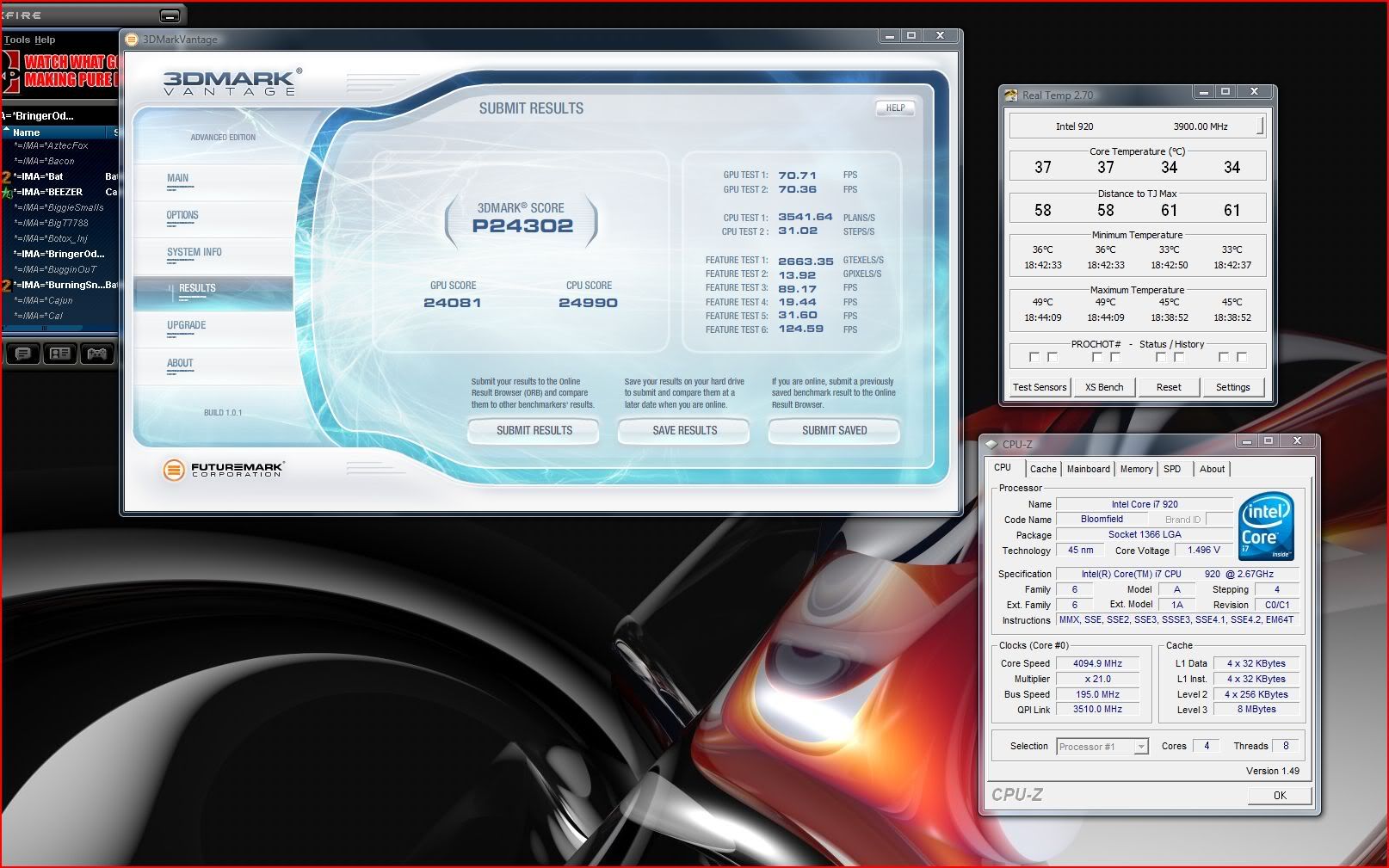The image size is (1389, 868).
Task: Click the Intel Core i7 logo badge
Action: (1266, 526)
